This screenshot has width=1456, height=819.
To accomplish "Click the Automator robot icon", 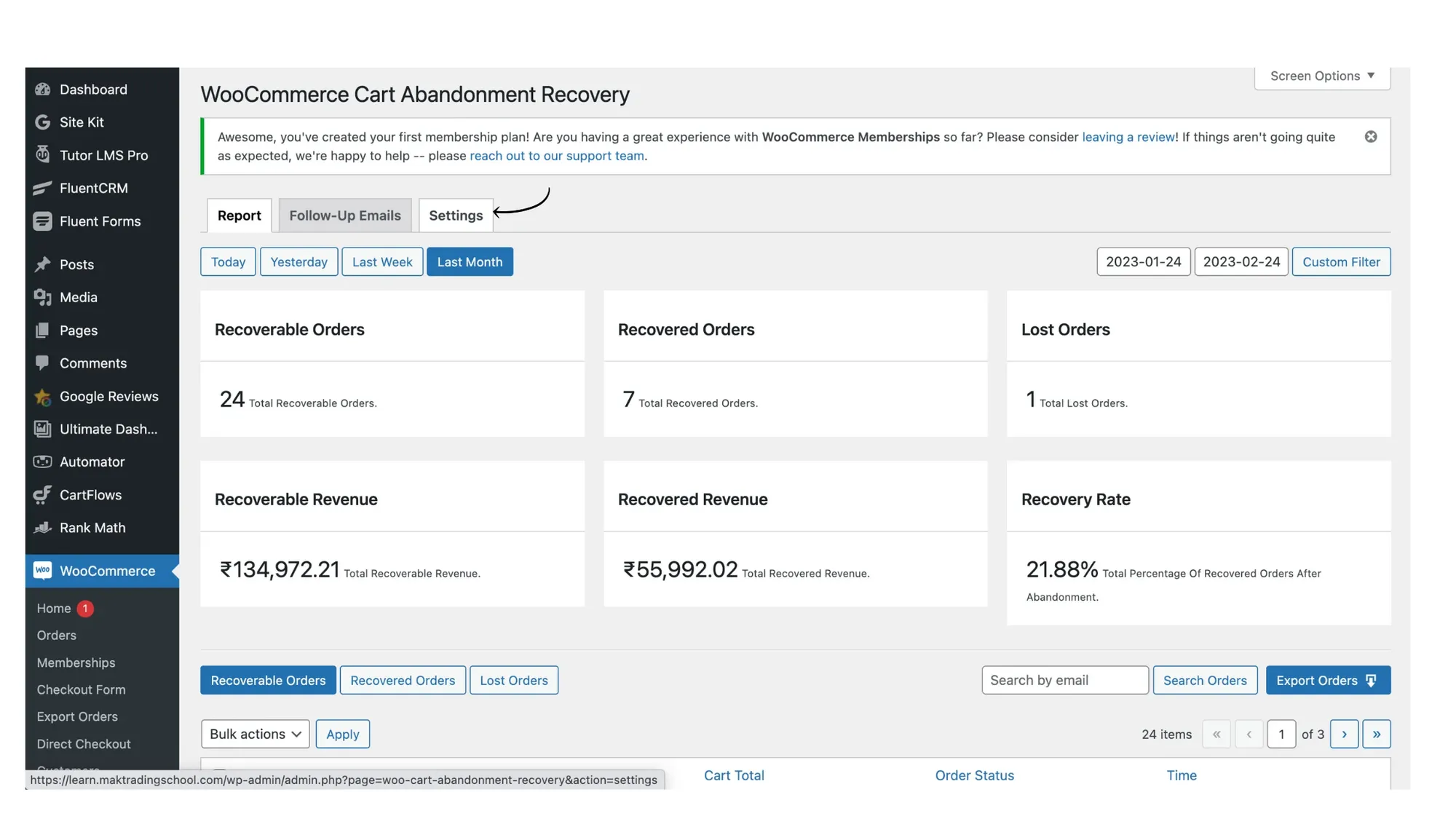I will pos(42,462).
